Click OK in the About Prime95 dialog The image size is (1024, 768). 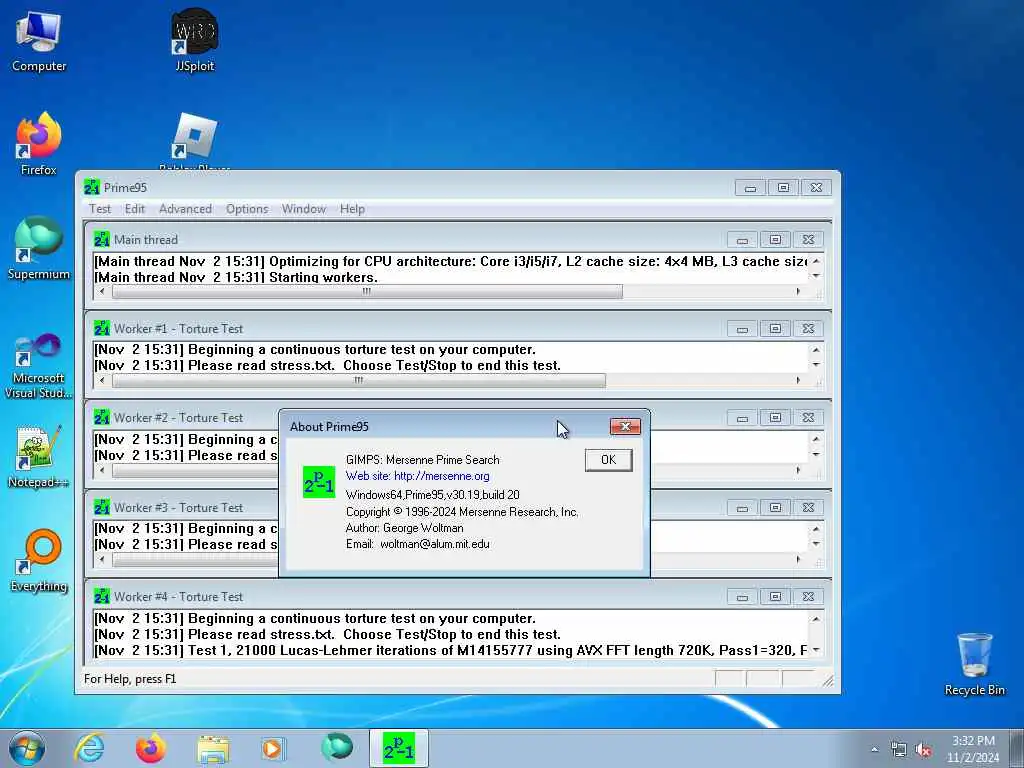[x=608, y=460]
